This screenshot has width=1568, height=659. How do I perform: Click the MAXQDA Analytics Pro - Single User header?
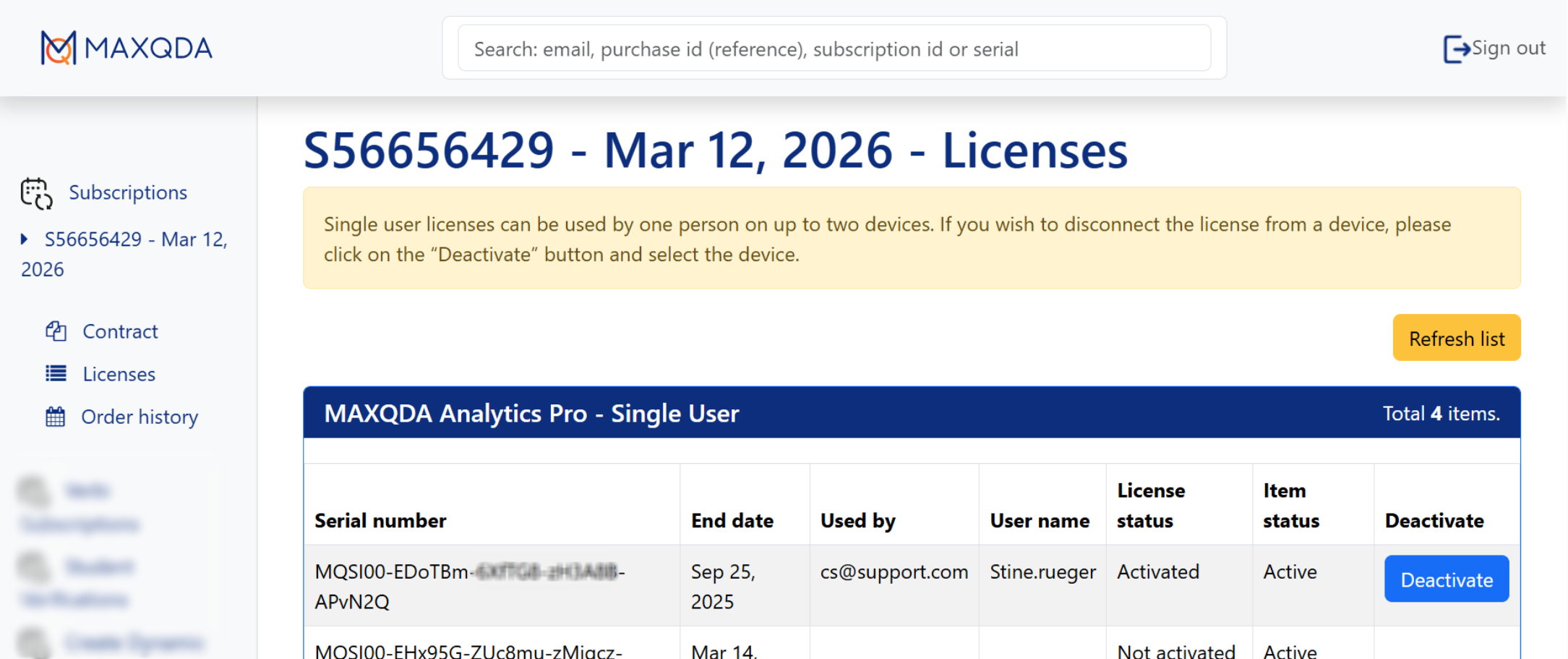(531, 413)
